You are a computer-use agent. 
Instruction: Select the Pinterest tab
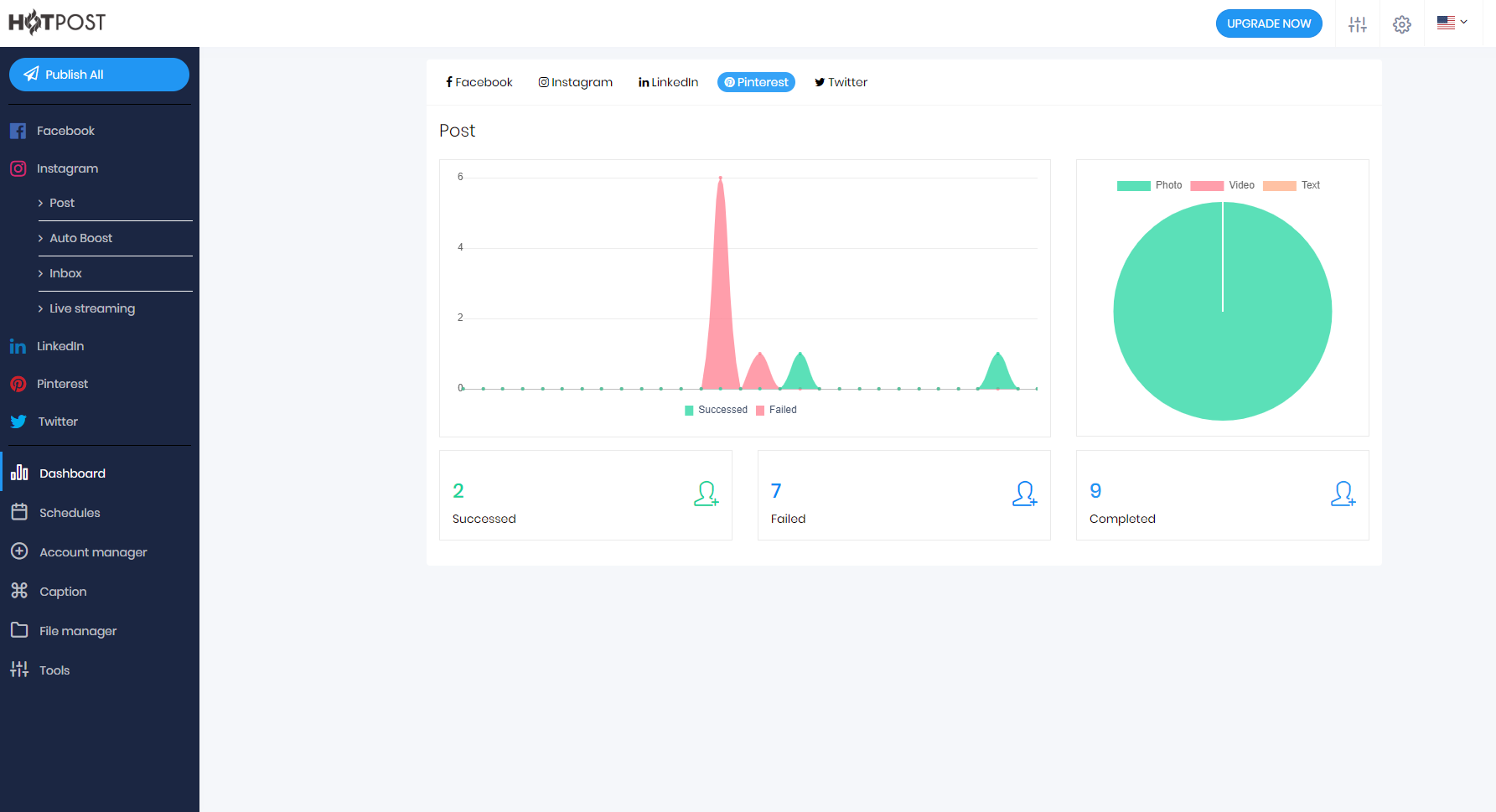pos(756,82)
